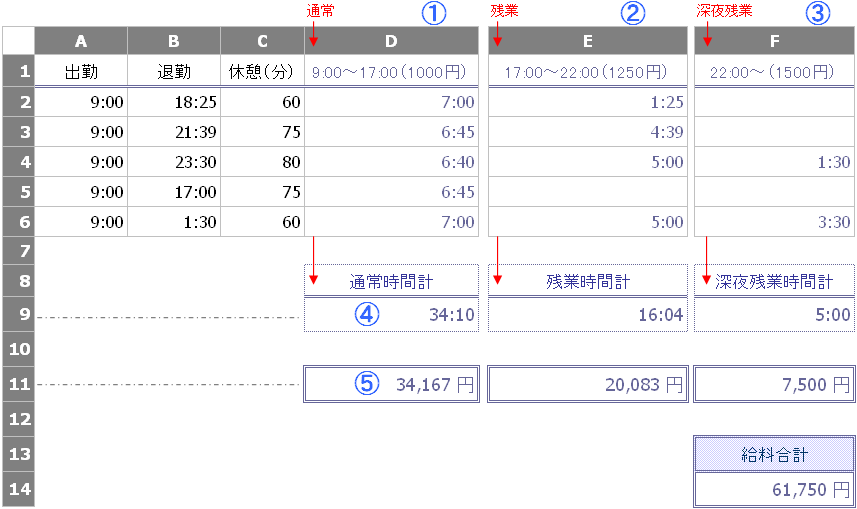Click the 残業時間計 label cell
Viewport: 857px width, 509px height.
(588, 281)
